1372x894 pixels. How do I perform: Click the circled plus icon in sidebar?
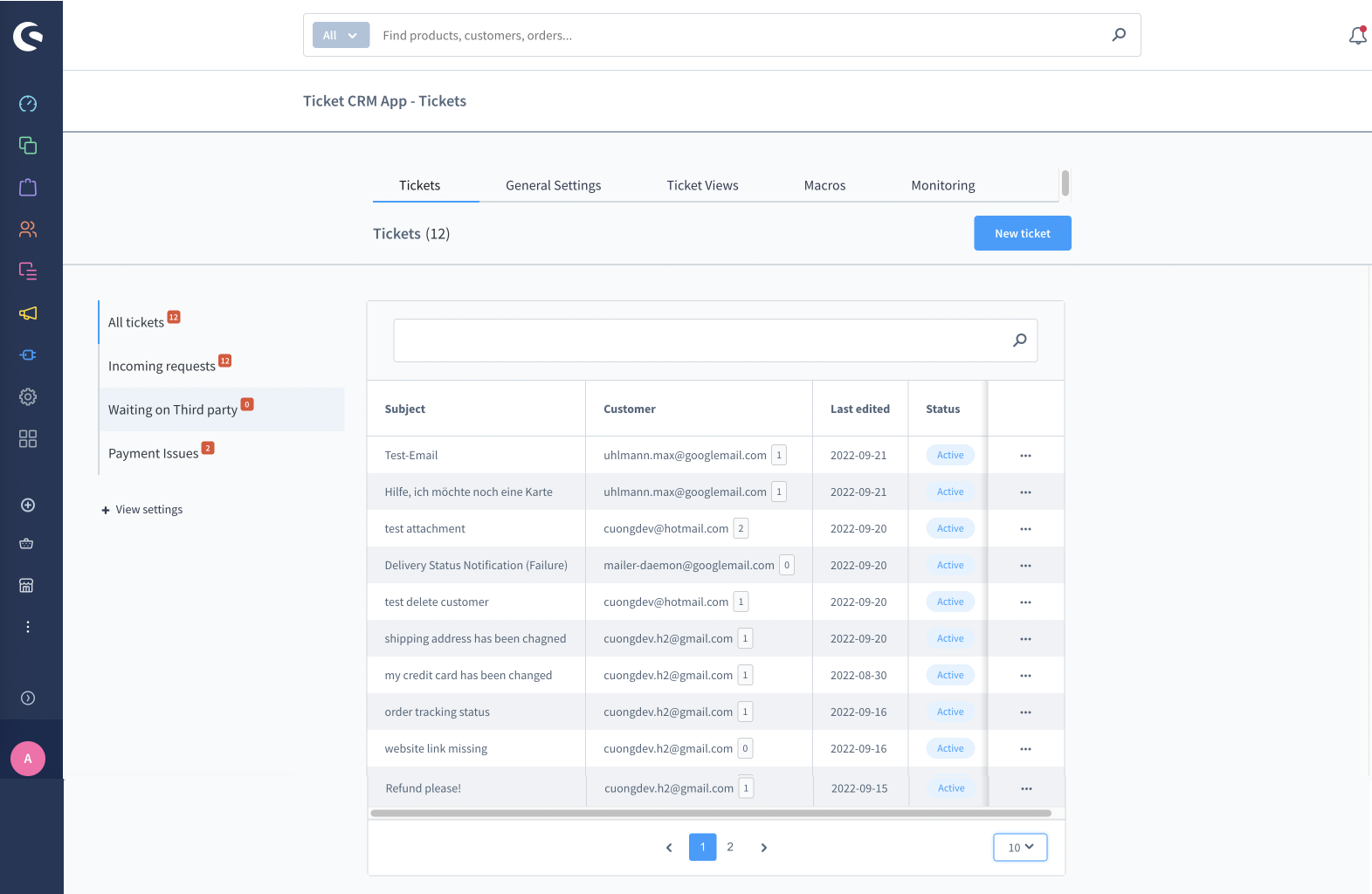click(x=28, y=505)
